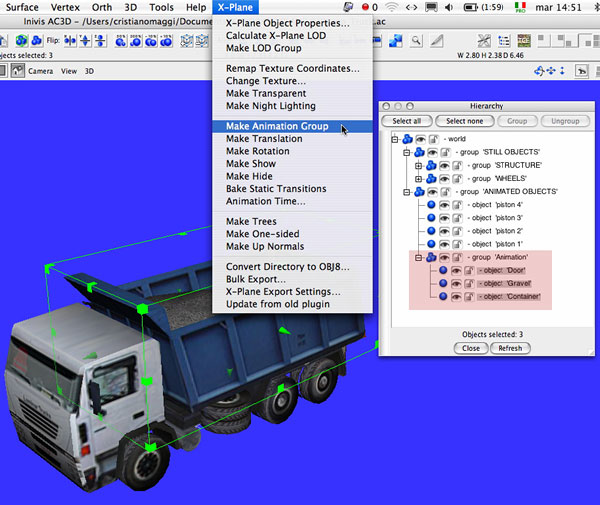
Task: Click the Group button in Hierarchy
Action: coord(517,121)
